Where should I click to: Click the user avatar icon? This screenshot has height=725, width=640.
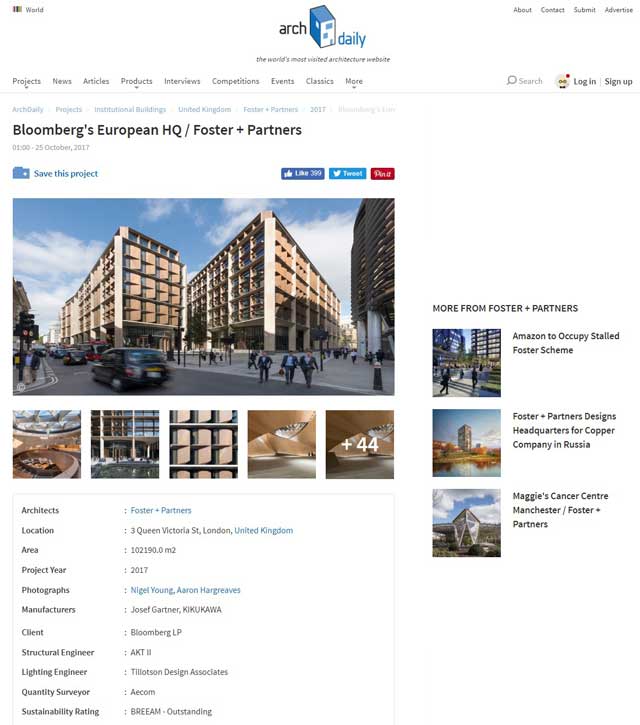click(562, 81)
